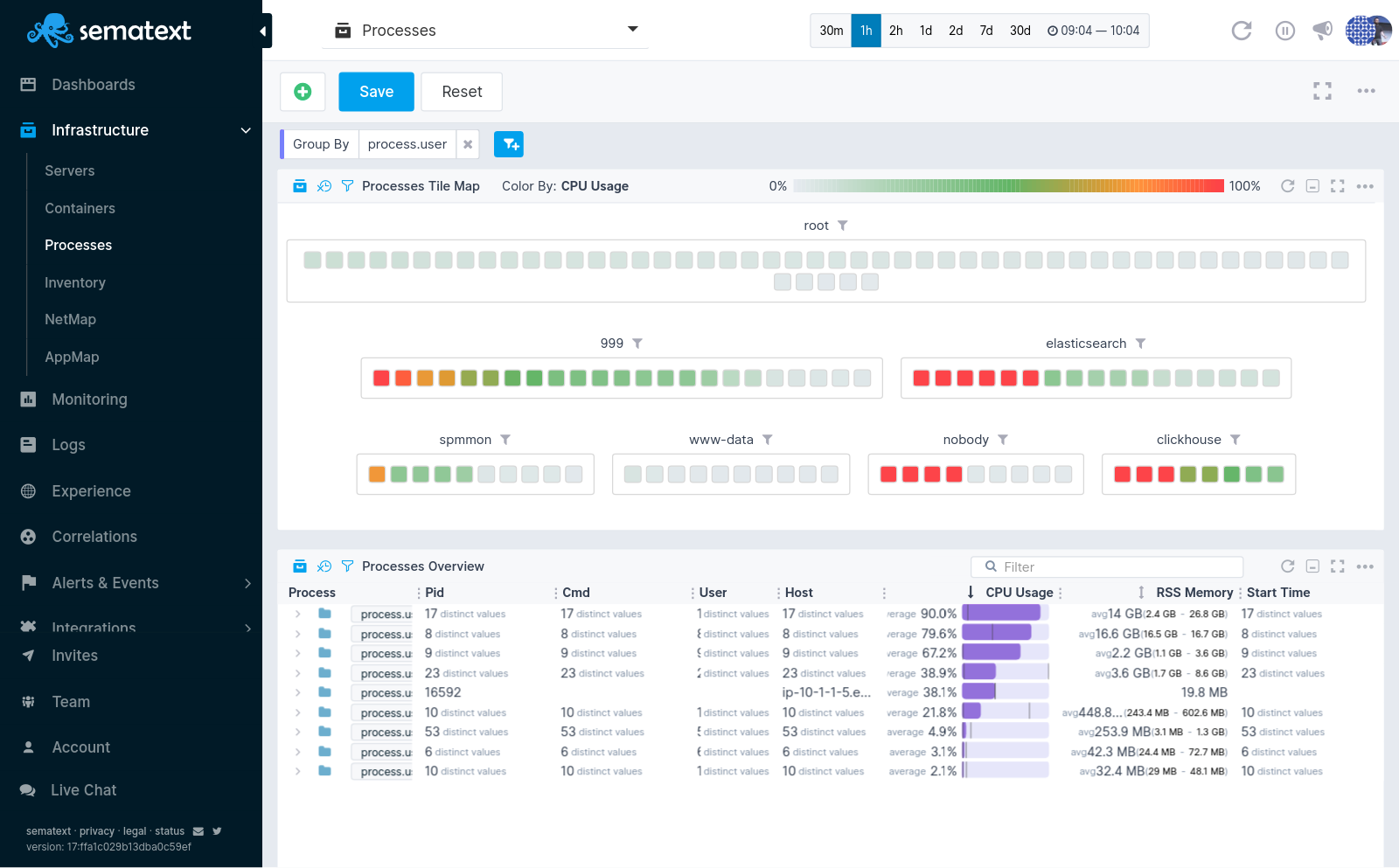1399x868 pixels.
Task: Minimize the Processes Tile Map panel
Action: [x=1312, y=186]
